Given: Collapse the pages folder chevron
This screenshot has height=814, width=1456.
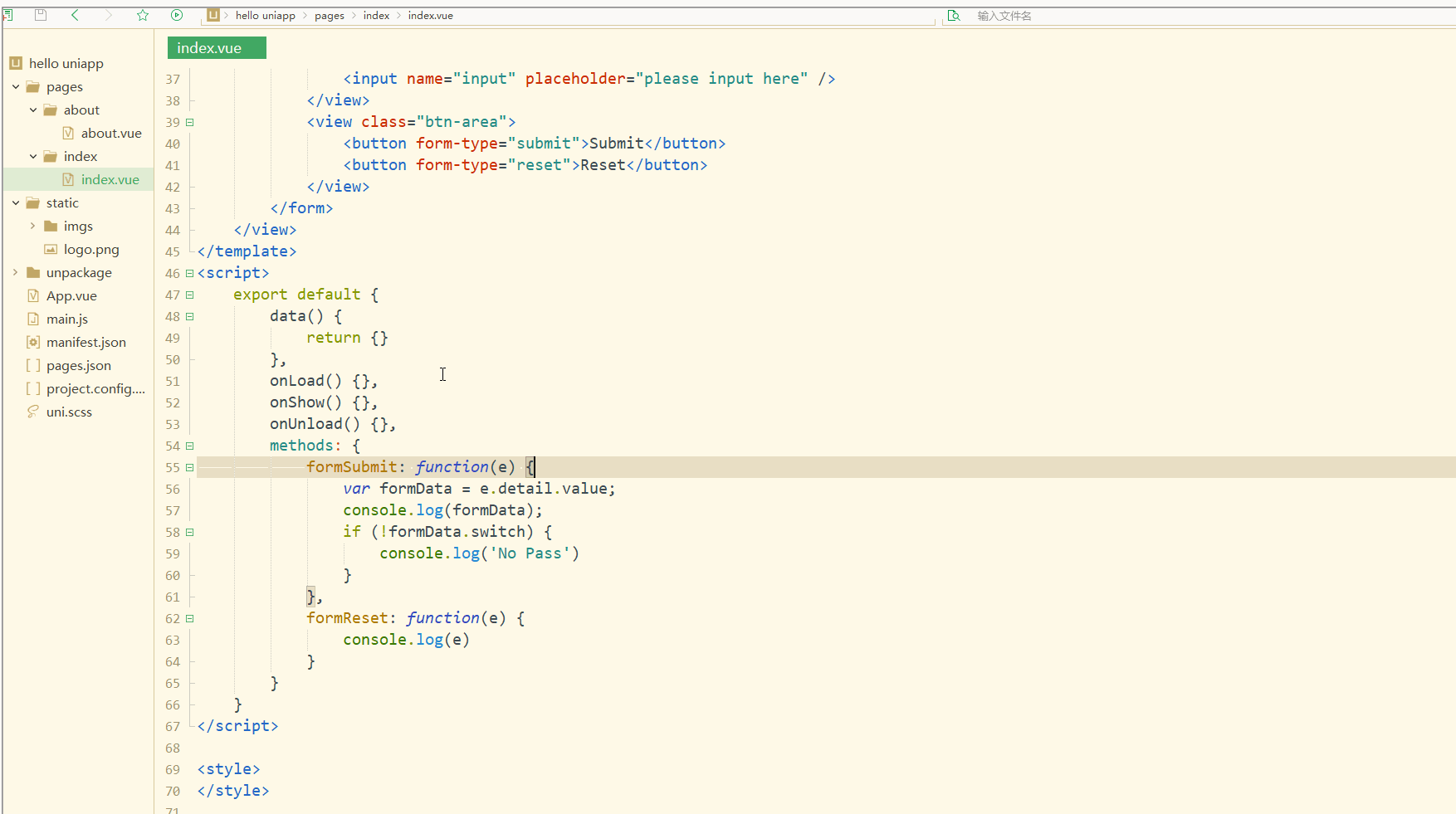Looking at the screenshot, I should tap(16, 86).
